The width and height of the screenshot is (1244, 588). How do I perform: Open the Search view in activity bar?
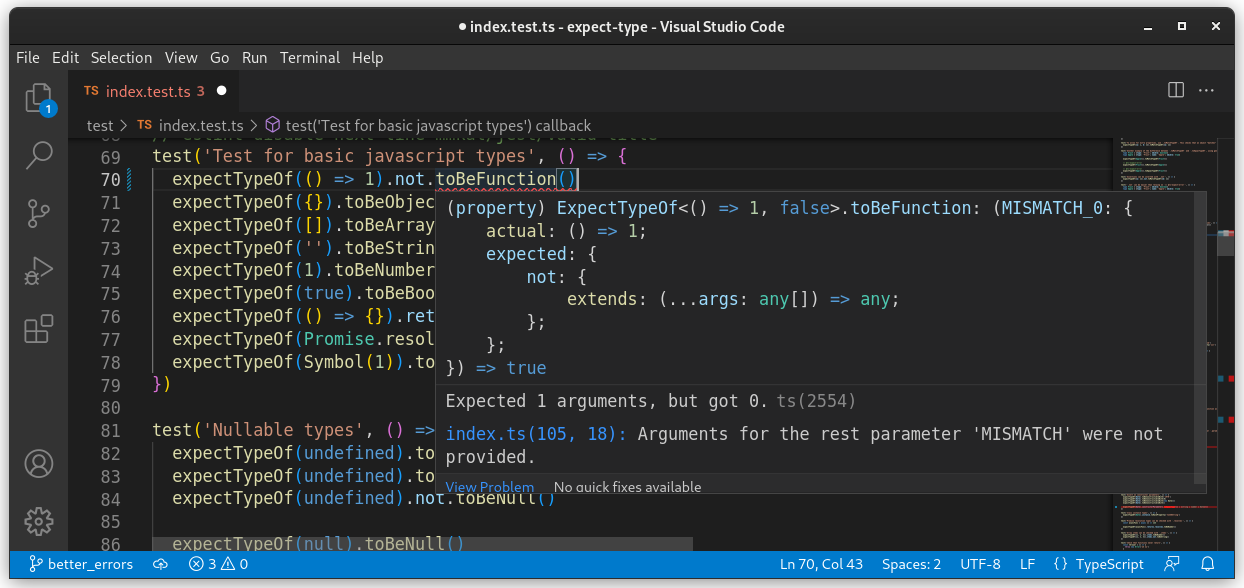coord(38,155)
